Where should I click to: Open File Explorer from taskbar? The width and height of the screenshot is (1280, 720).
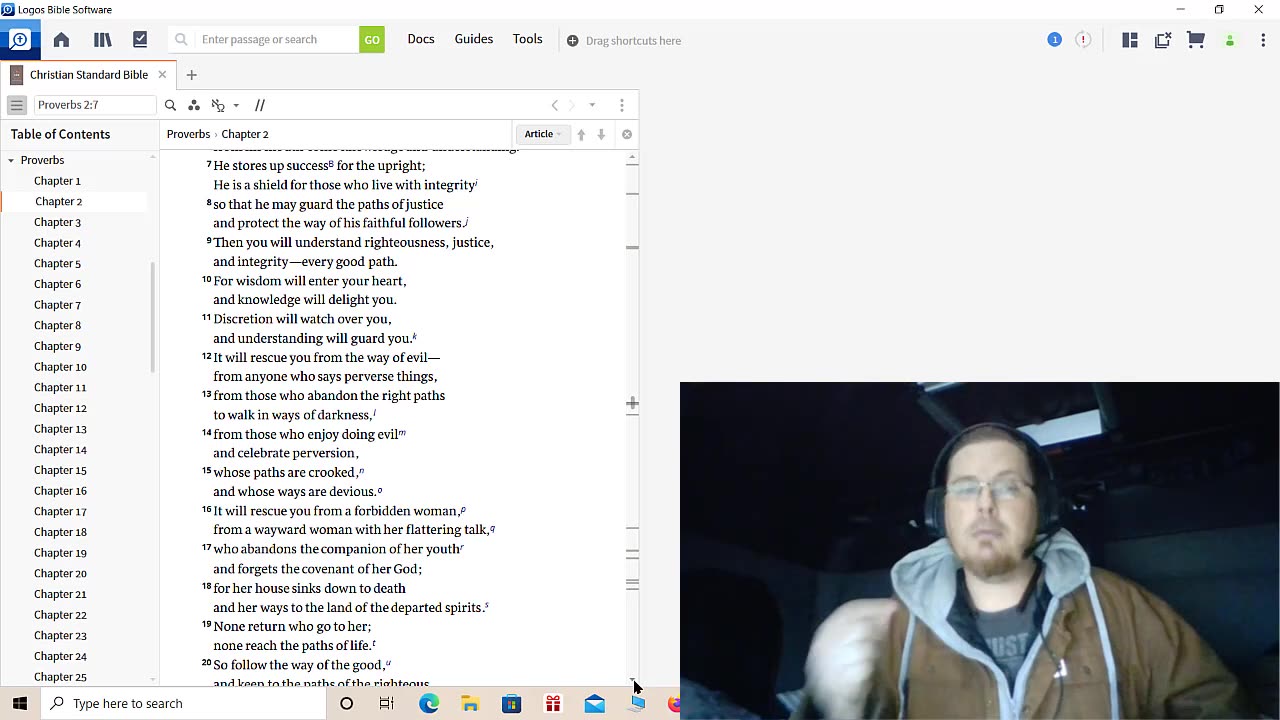coord(470,704)
